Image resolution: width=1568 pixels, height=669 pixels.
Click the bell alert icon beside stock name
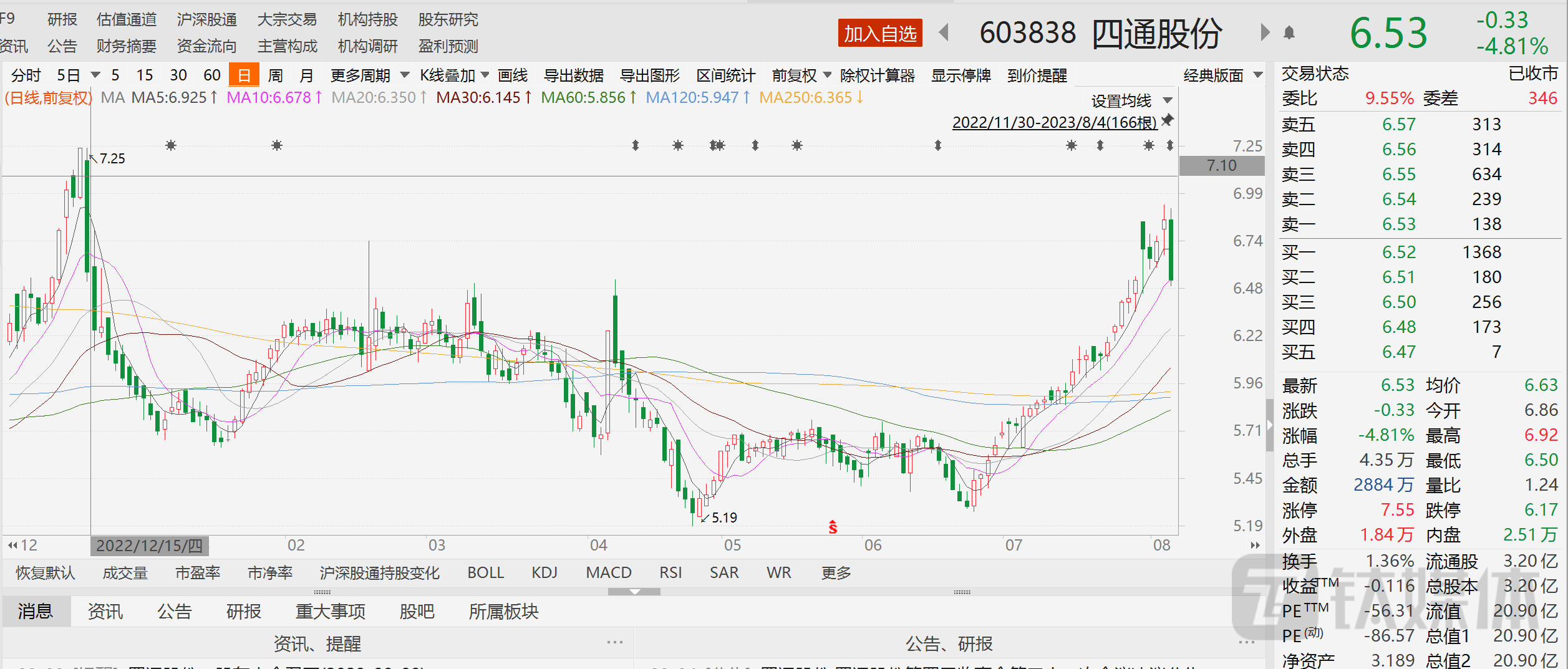pos(1289,33)
